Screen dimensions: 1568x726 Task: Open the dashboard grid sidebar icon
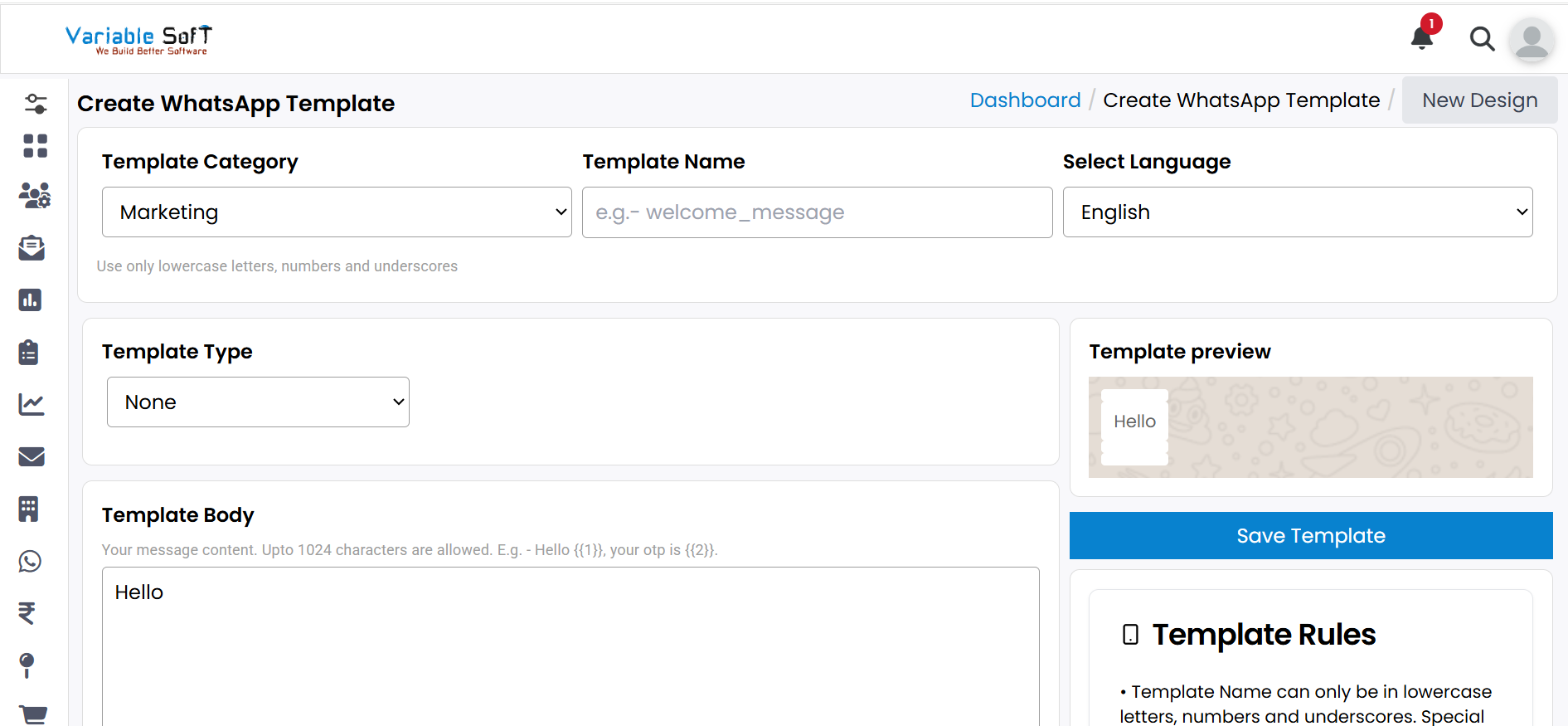[x=35, y=146]
